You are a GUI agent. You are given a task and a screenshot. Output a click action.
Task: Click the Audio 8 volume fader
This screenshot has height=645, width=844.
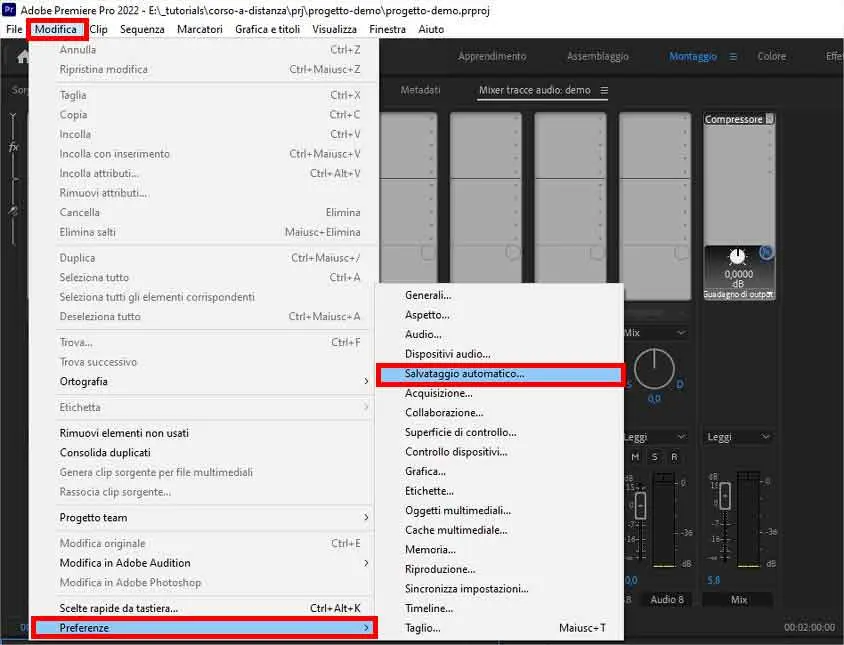(x=641, y=506)
